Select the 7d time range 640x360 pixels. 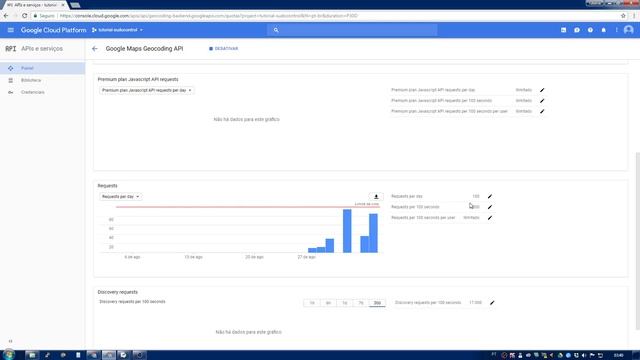[361, 303]
